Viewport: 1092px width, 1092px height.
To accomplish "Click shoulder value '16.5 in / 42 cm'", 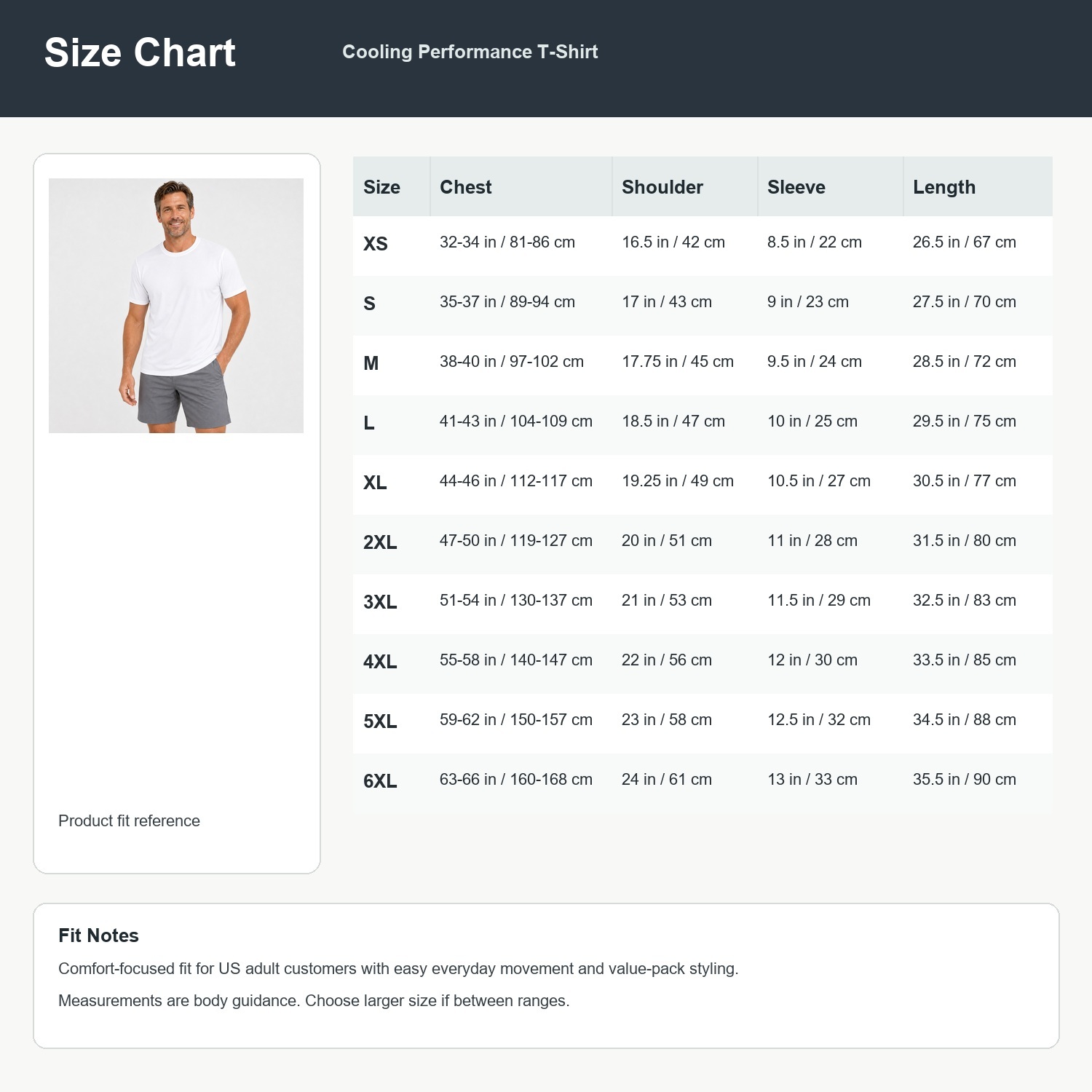I will pyautogui.click(x=673, y=242).
